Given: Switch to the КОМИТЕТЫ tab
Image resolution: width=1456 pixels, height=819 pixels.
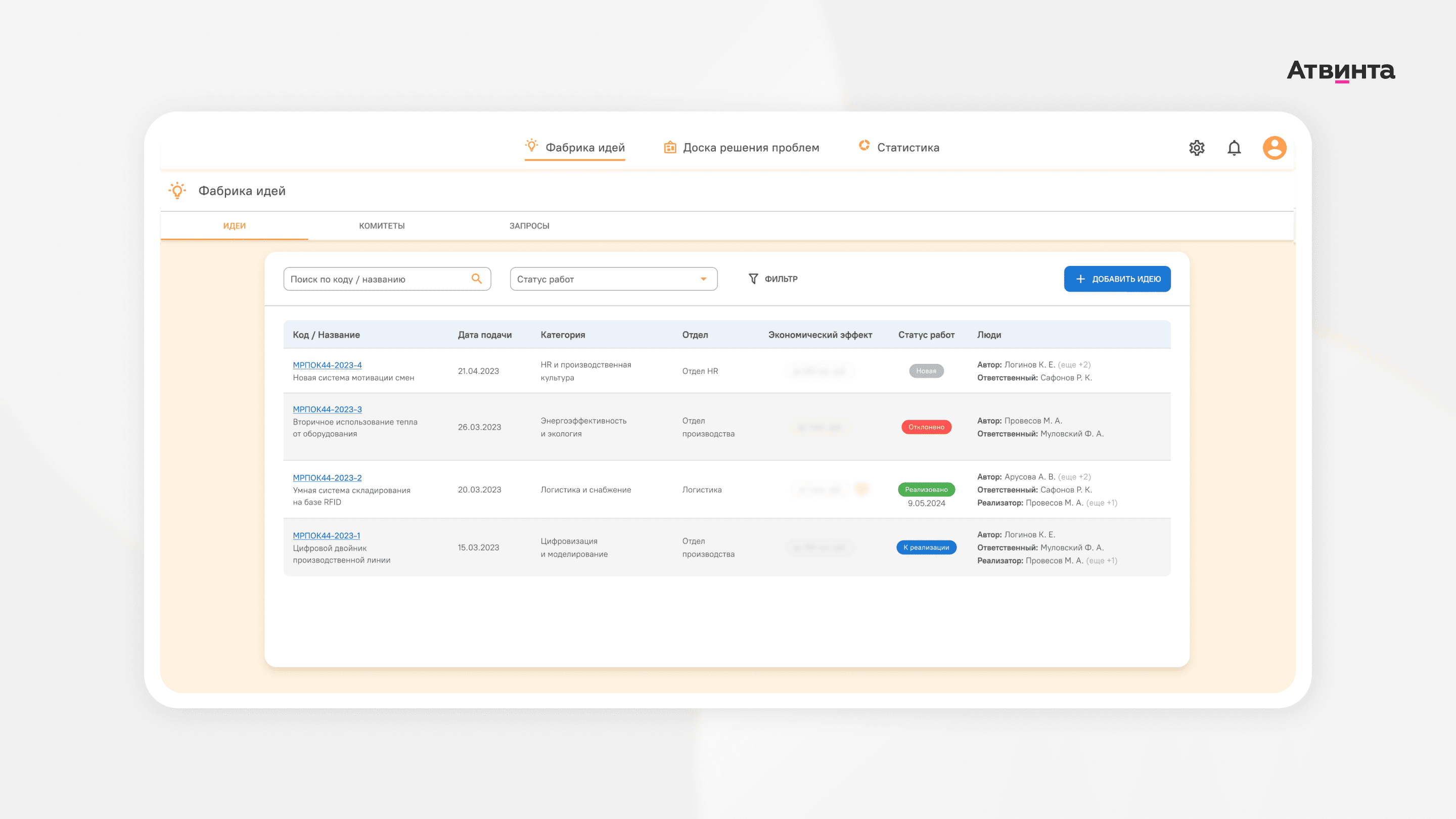Looking at the screenshot, I should [382, 225].
